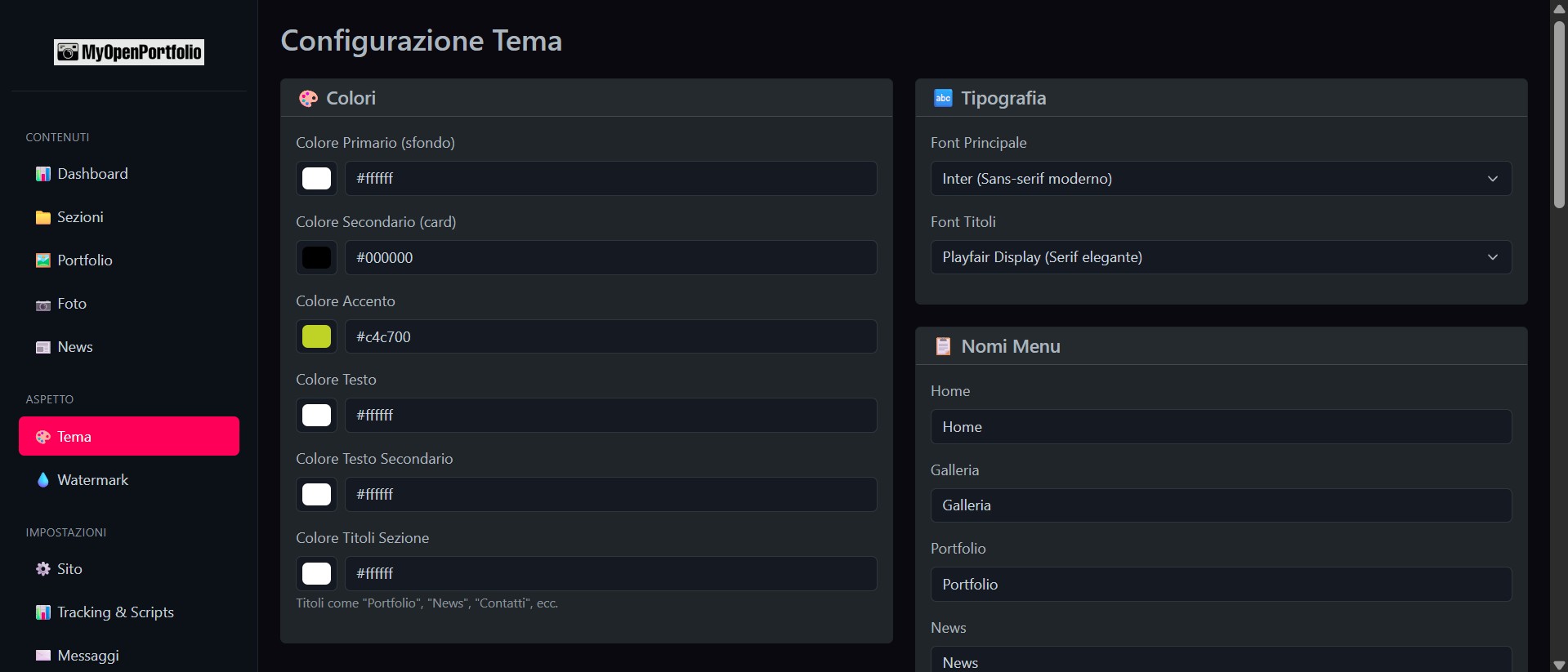Click the page scrollbar thumb
The height and width of the screenshot is (672, 1568).
(x=1559, y=113)
